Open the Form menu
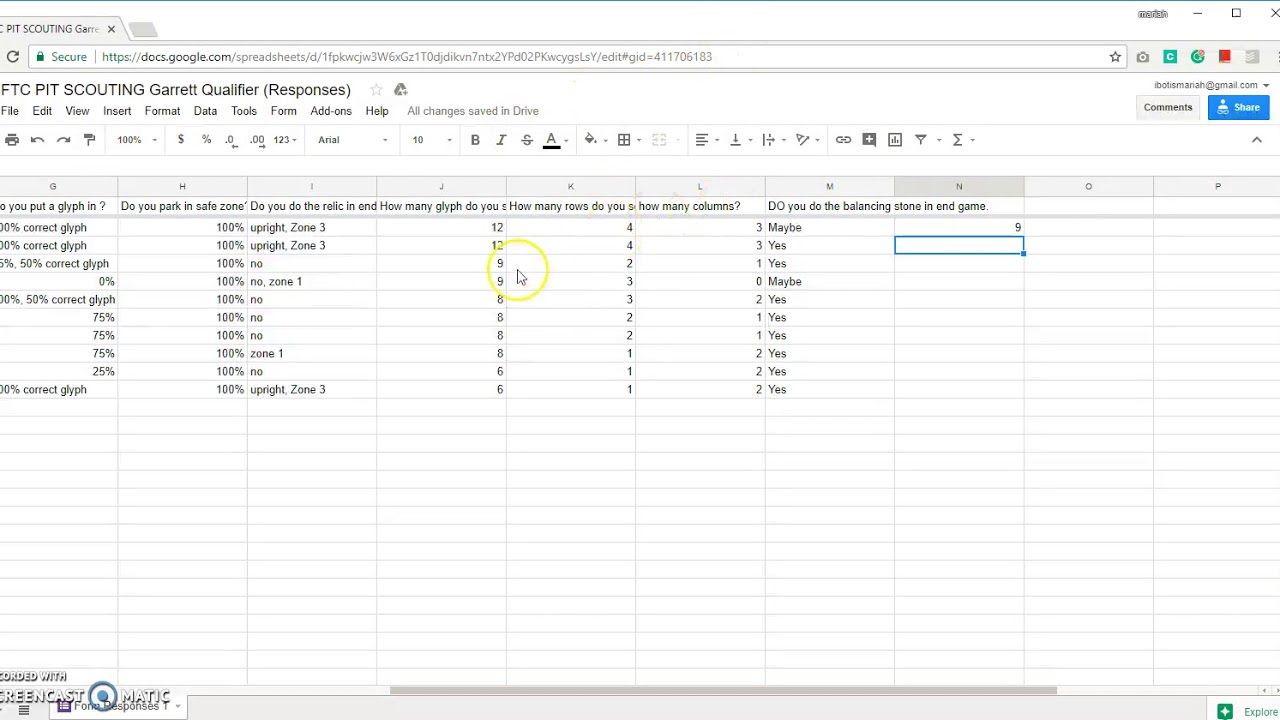Image resolution: width=1280 pixels, height=720 pixels. pos(283,111)
